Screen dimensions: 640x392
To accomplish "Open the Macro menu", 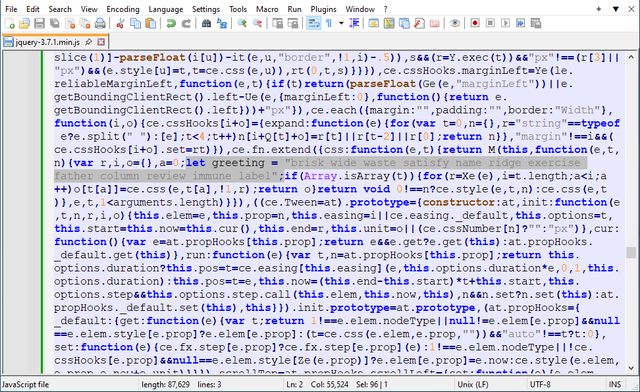I will [267, 9].
